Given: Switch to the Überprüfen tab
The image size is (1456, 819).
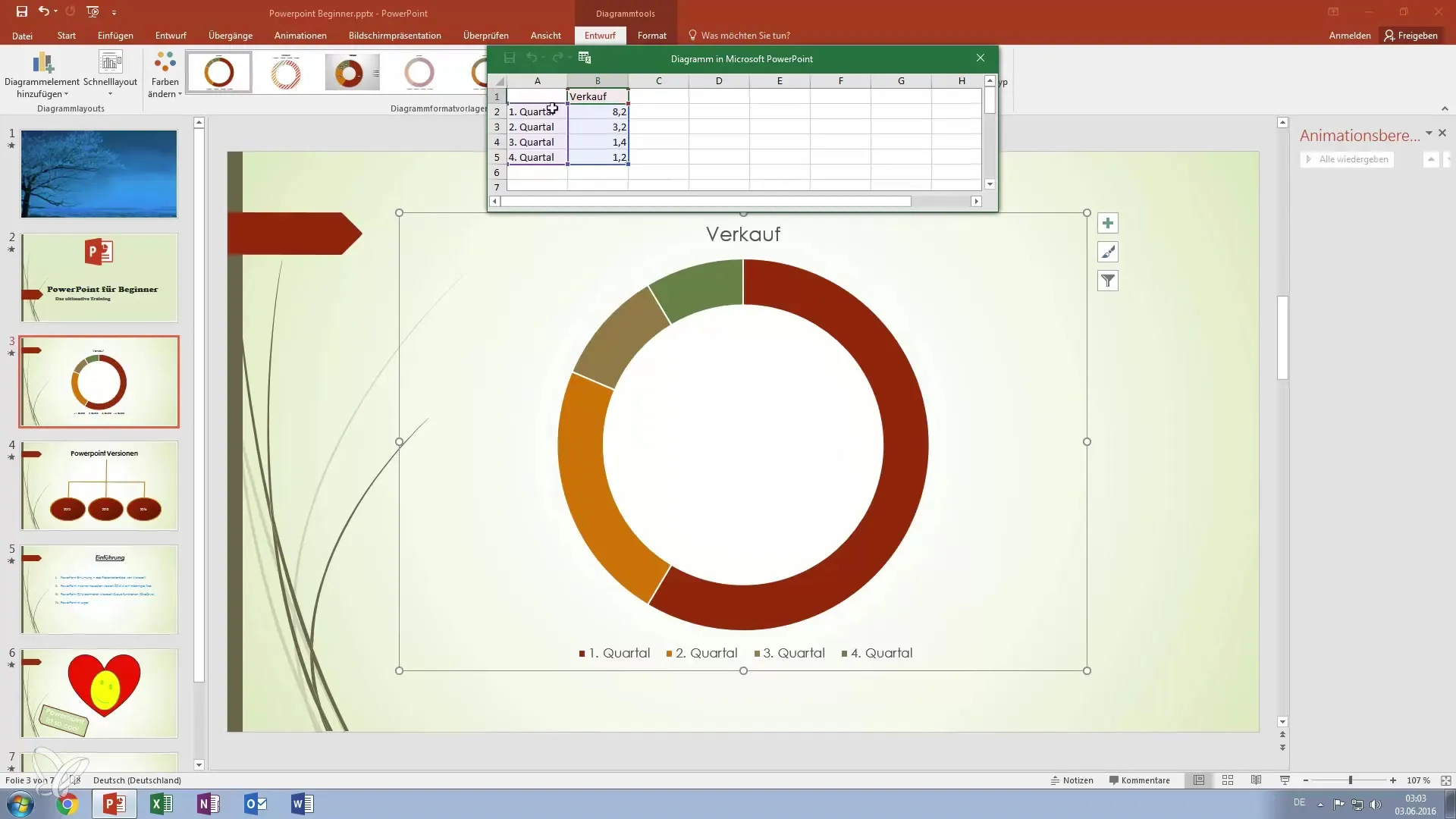Looking at the screenshot, I should [485, 36].
